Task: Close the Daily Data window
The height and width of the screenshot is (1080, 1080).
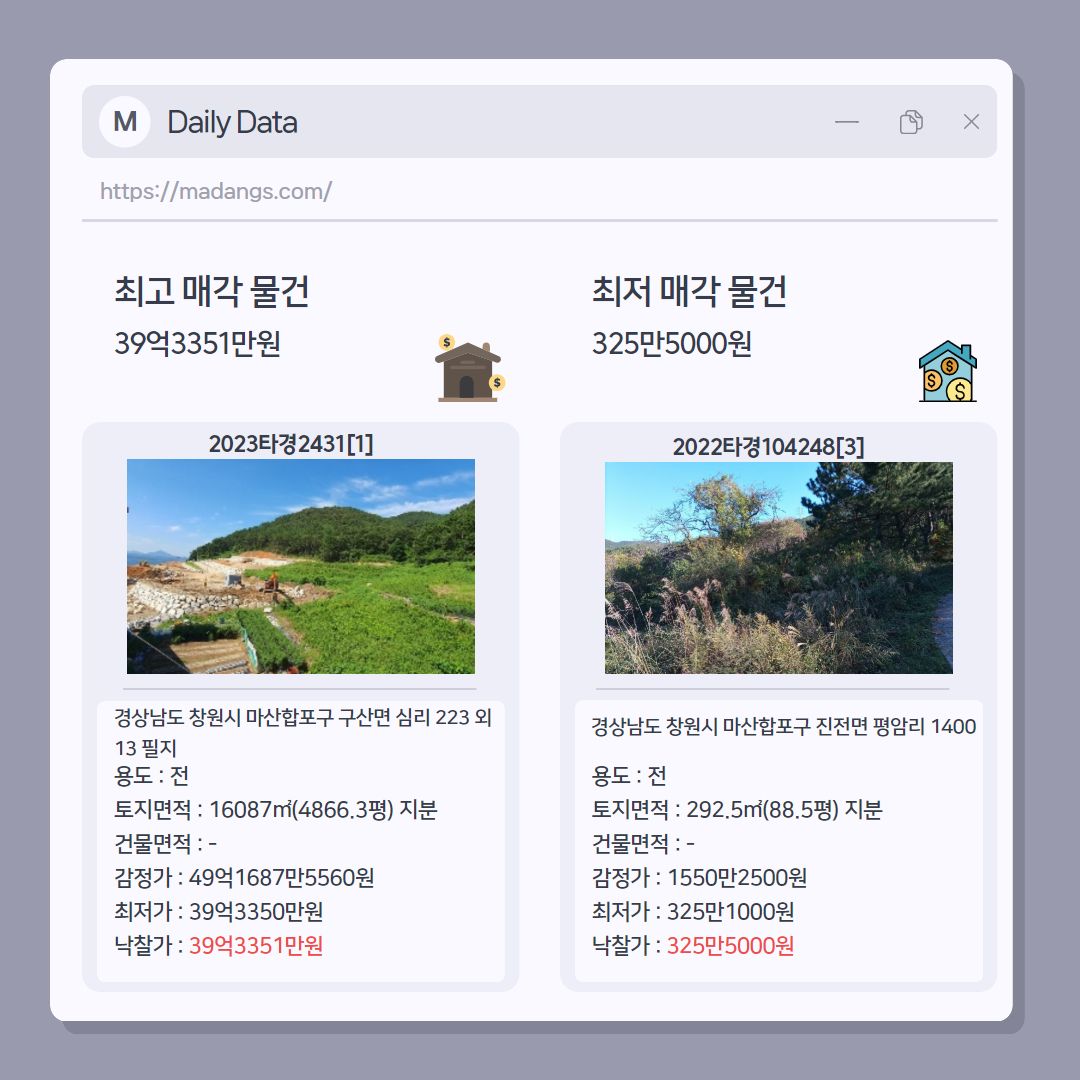Action: tap(971, 122)
